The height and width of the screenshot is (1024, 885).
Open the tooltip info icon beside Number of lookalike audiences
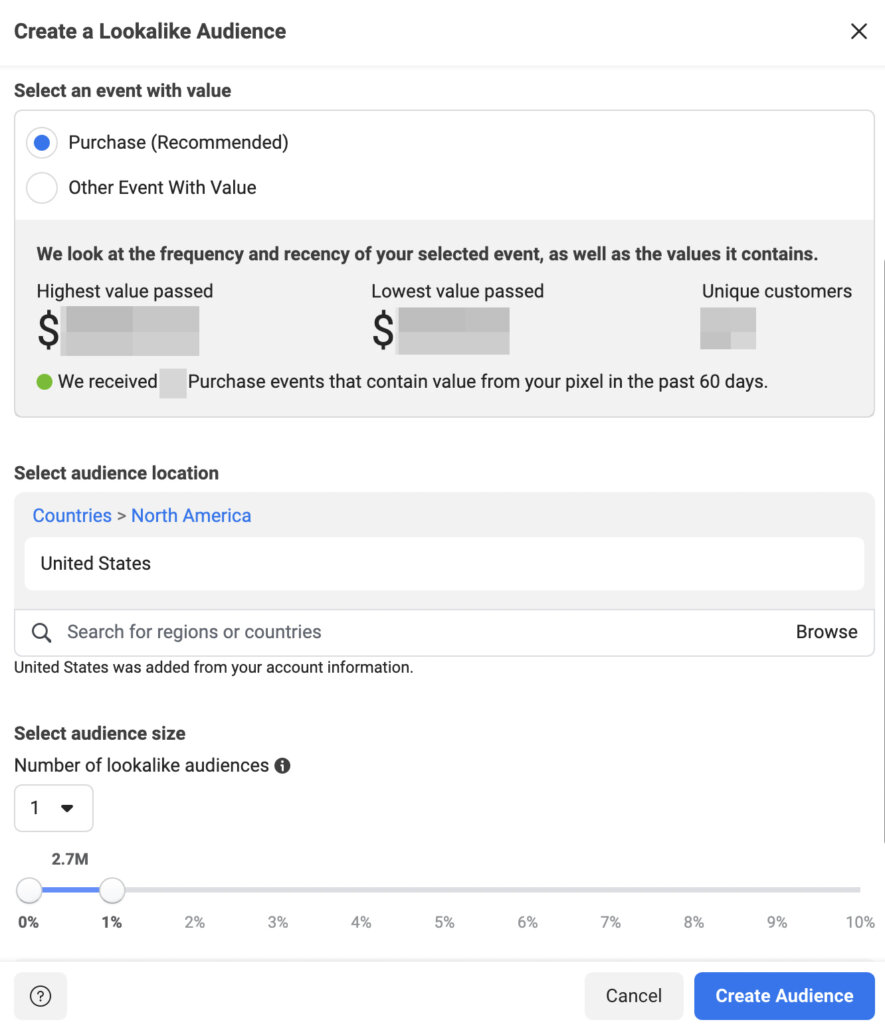click(x=282, y=766)
